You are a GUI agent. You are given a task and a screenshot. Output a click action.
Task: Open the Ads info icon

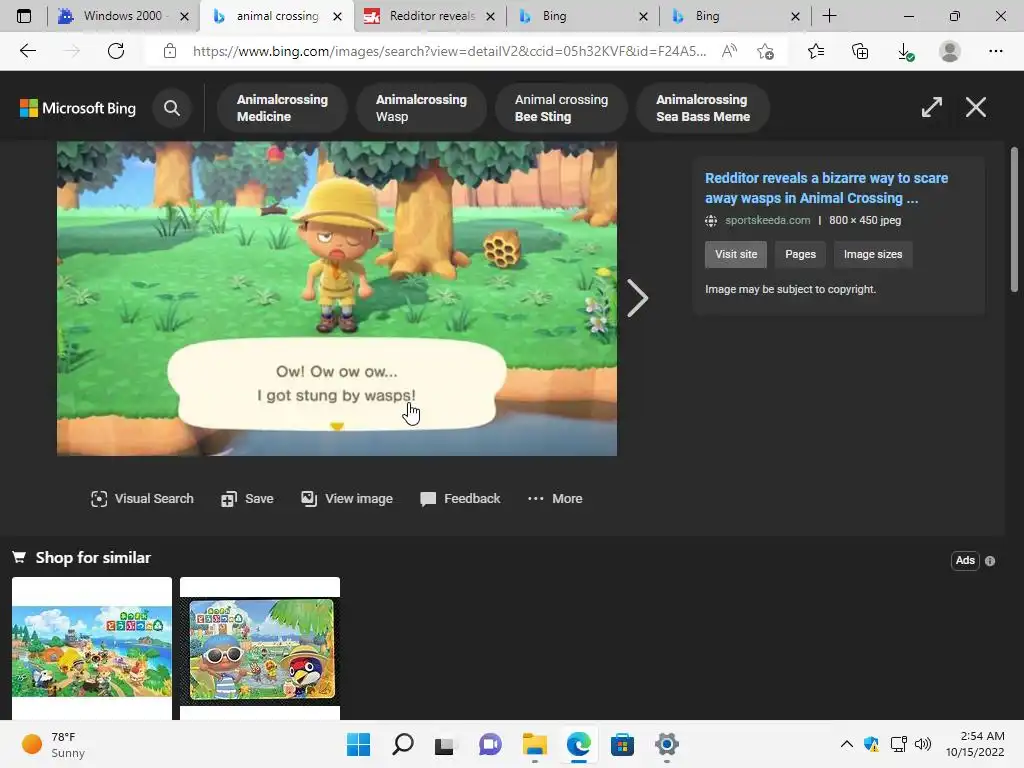(990, 561)
